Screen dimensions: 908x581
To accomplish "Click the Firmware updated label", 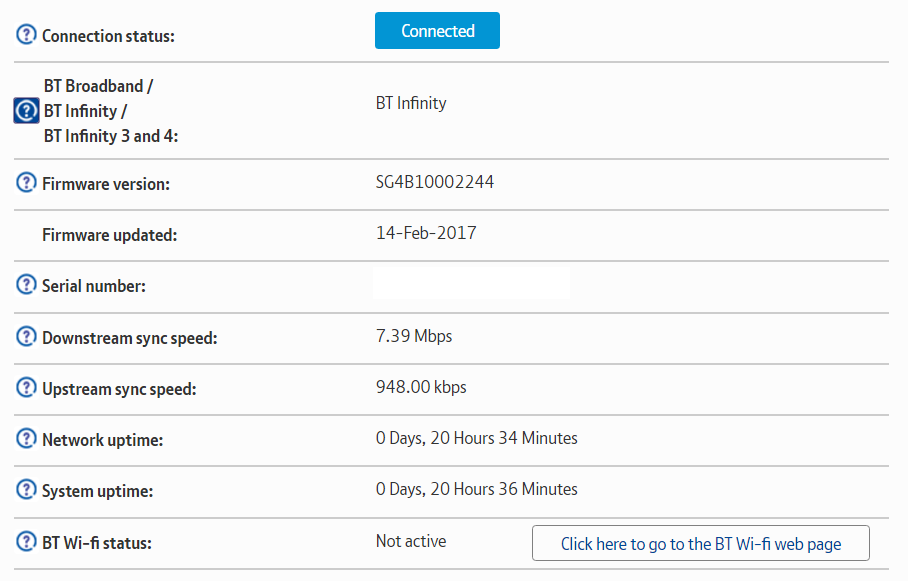I will click(x=109, y=235).
